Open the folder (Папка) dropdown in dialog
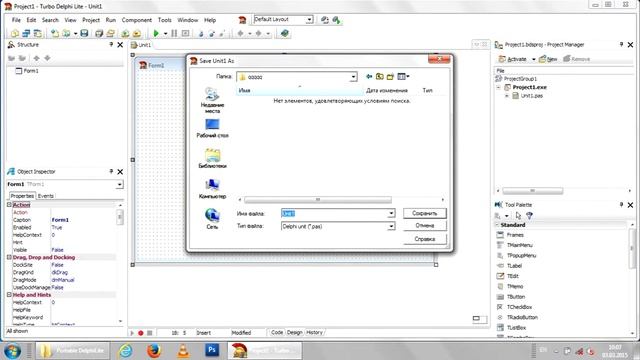 click(x=353, y=77)
